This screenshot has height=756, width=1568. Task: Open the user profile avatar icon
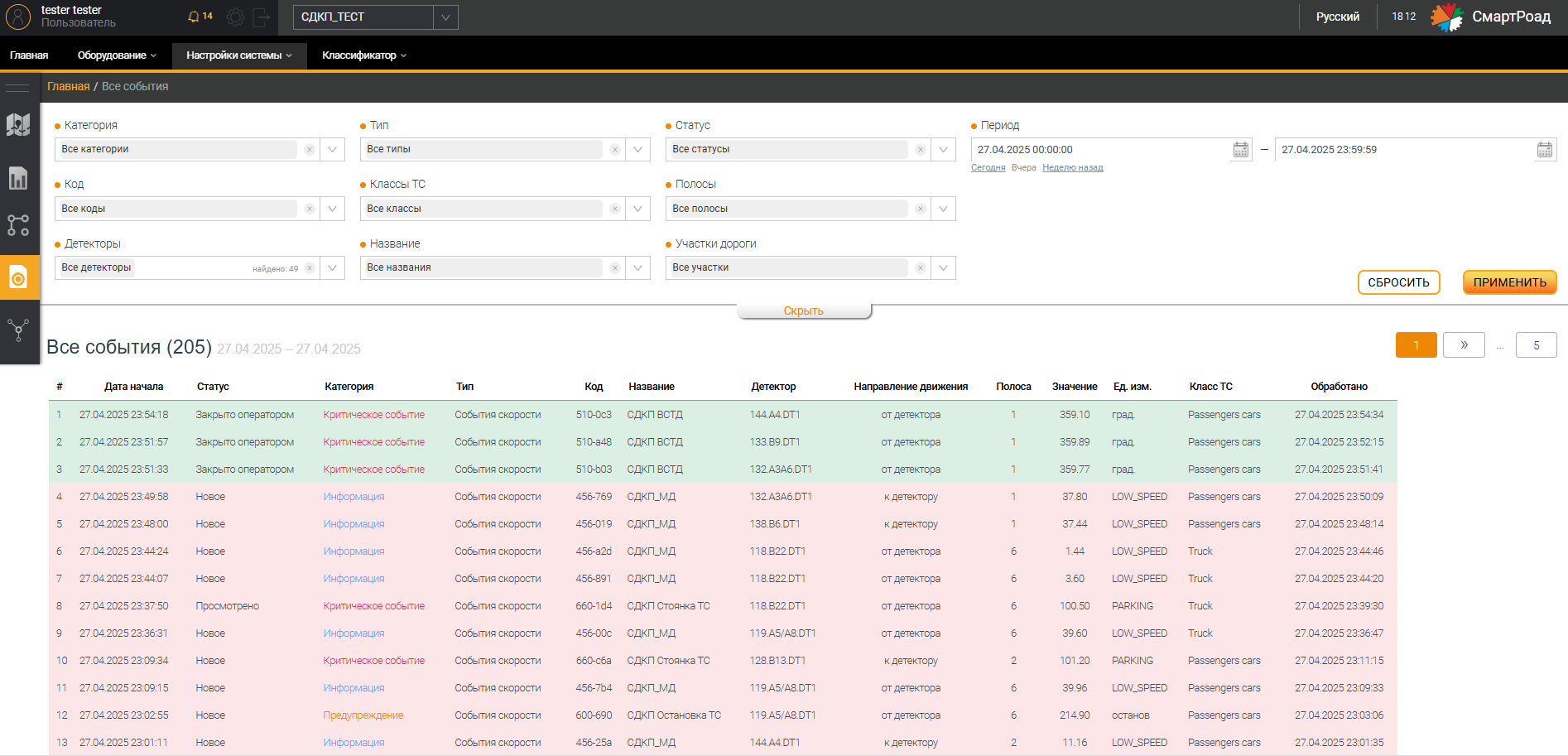click(17, 17)
